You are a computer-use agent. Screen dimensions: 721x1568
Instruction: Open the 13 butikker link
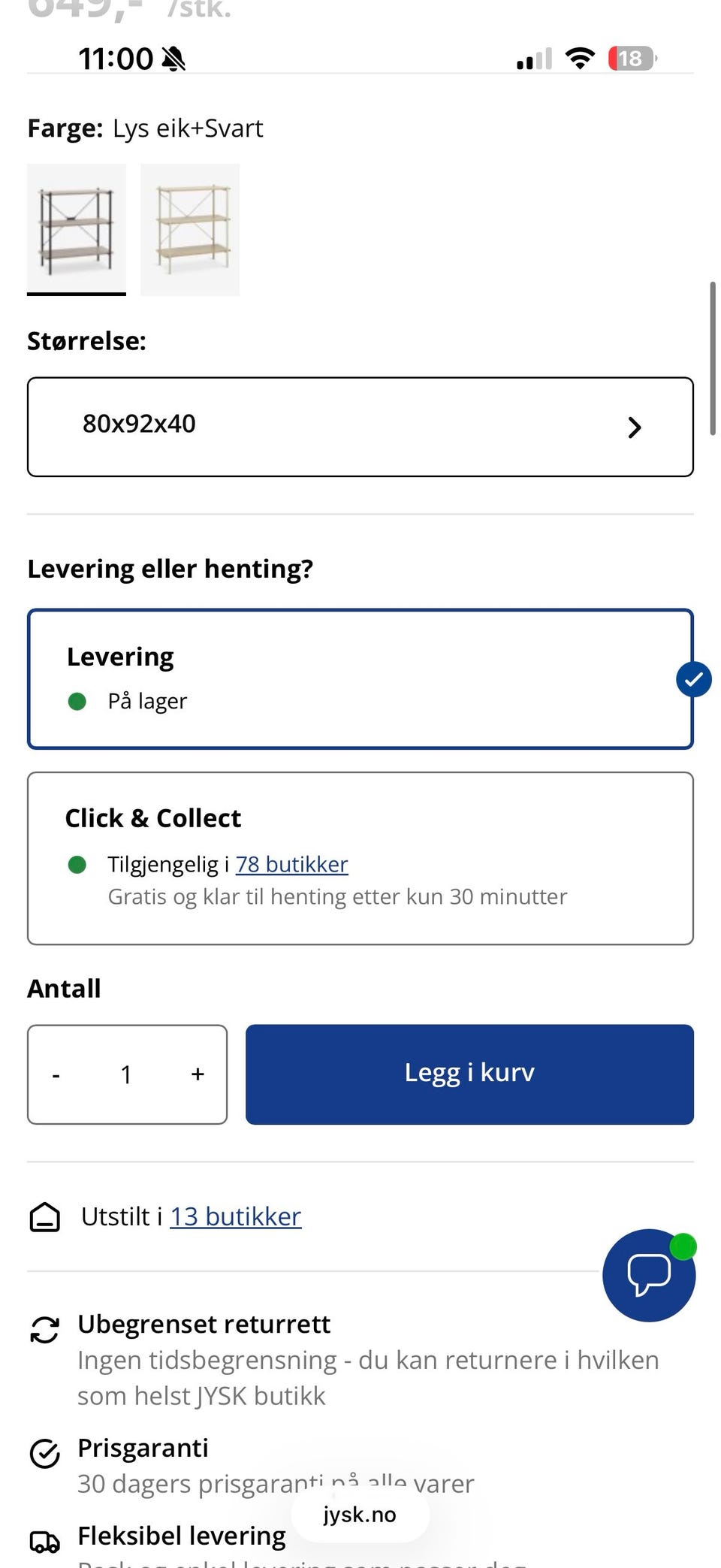[236, 1216]
